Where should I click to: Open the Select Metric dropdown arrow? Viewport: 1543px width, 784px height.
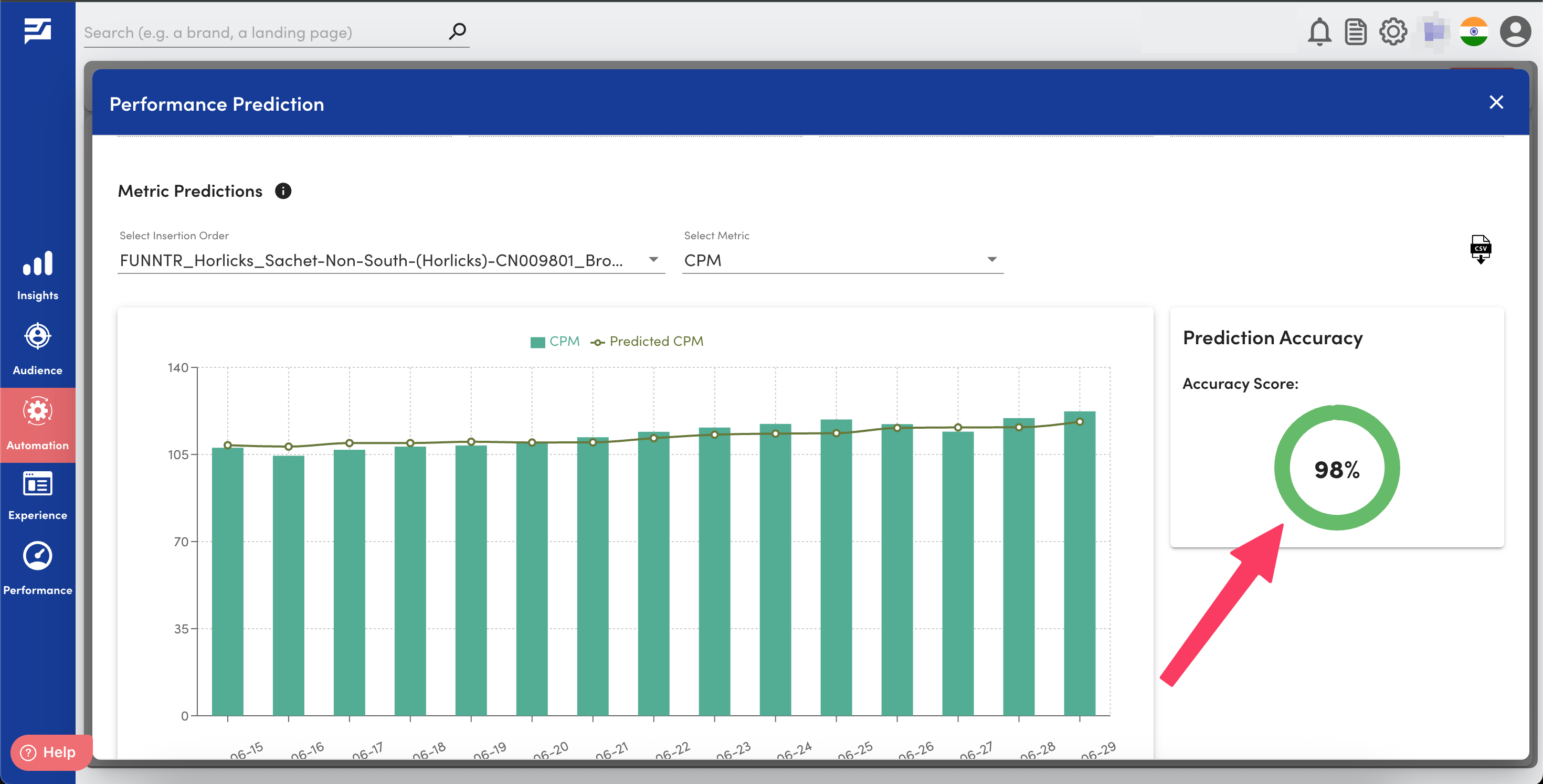point(991,259)
